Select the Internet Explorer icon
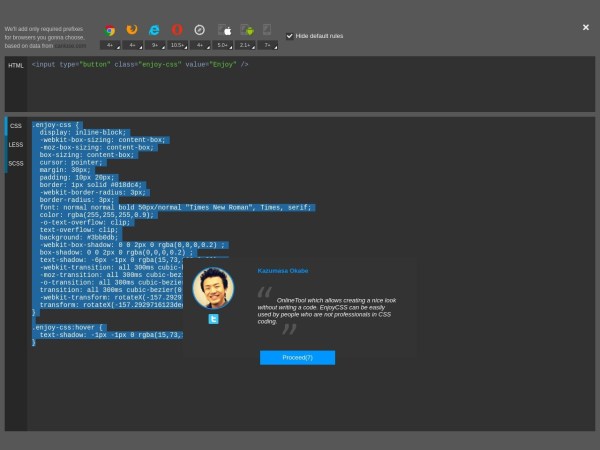600x450 pixels. (154, 31)
